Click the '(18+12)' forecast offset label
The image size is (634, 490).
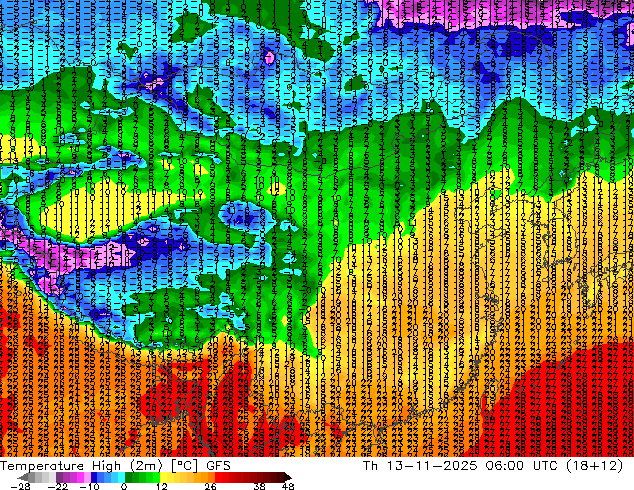tap(595, 466)
